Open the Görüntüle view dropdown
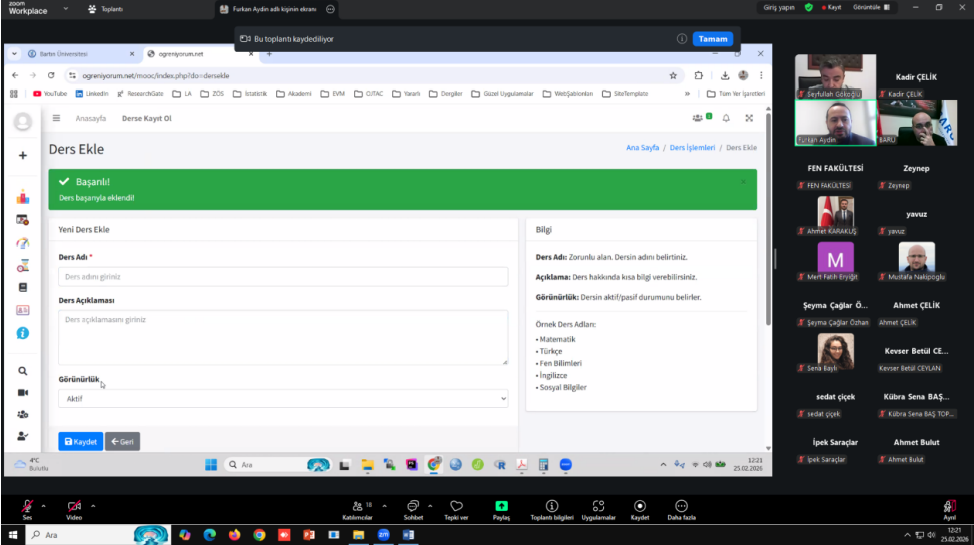This screenshot has height=545, width=974. pos(874,7)
